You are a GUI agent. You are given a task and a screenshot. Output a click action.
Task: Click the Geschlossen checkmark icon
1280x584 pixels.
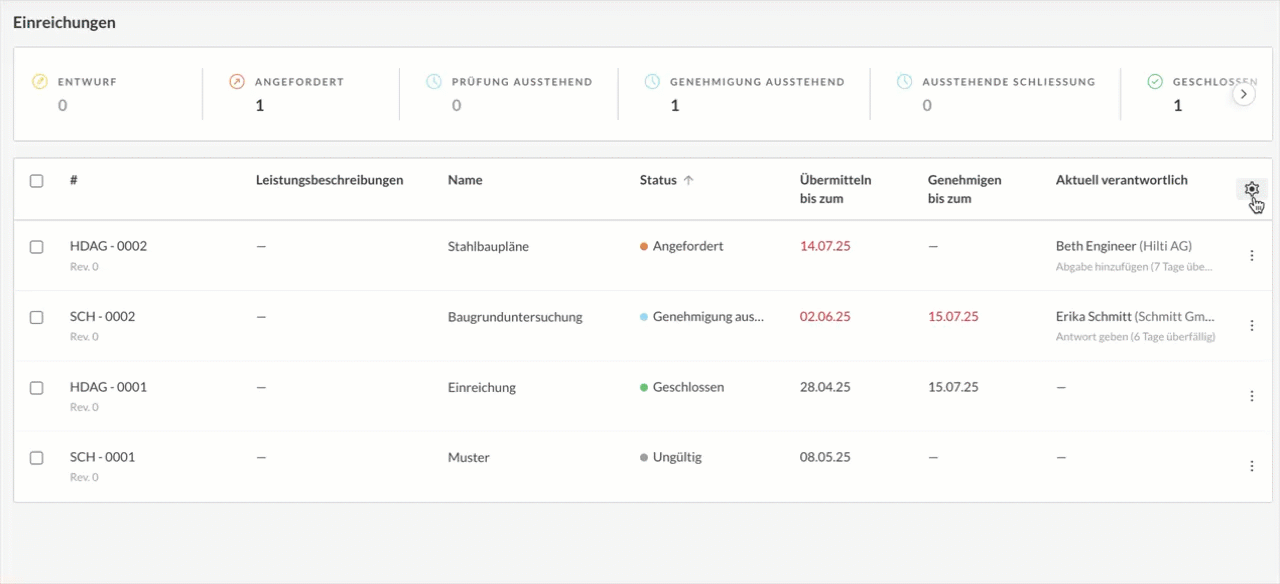(x=1155, y=82)
